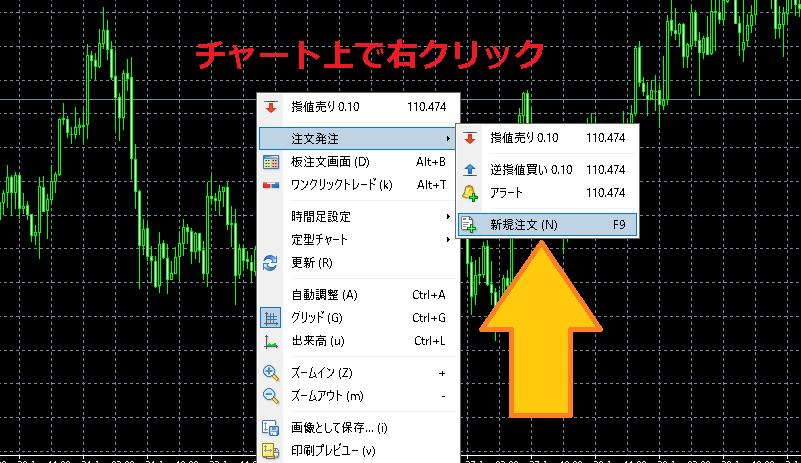Click the 板注文画面 depth of market icon

click(271, 163)
